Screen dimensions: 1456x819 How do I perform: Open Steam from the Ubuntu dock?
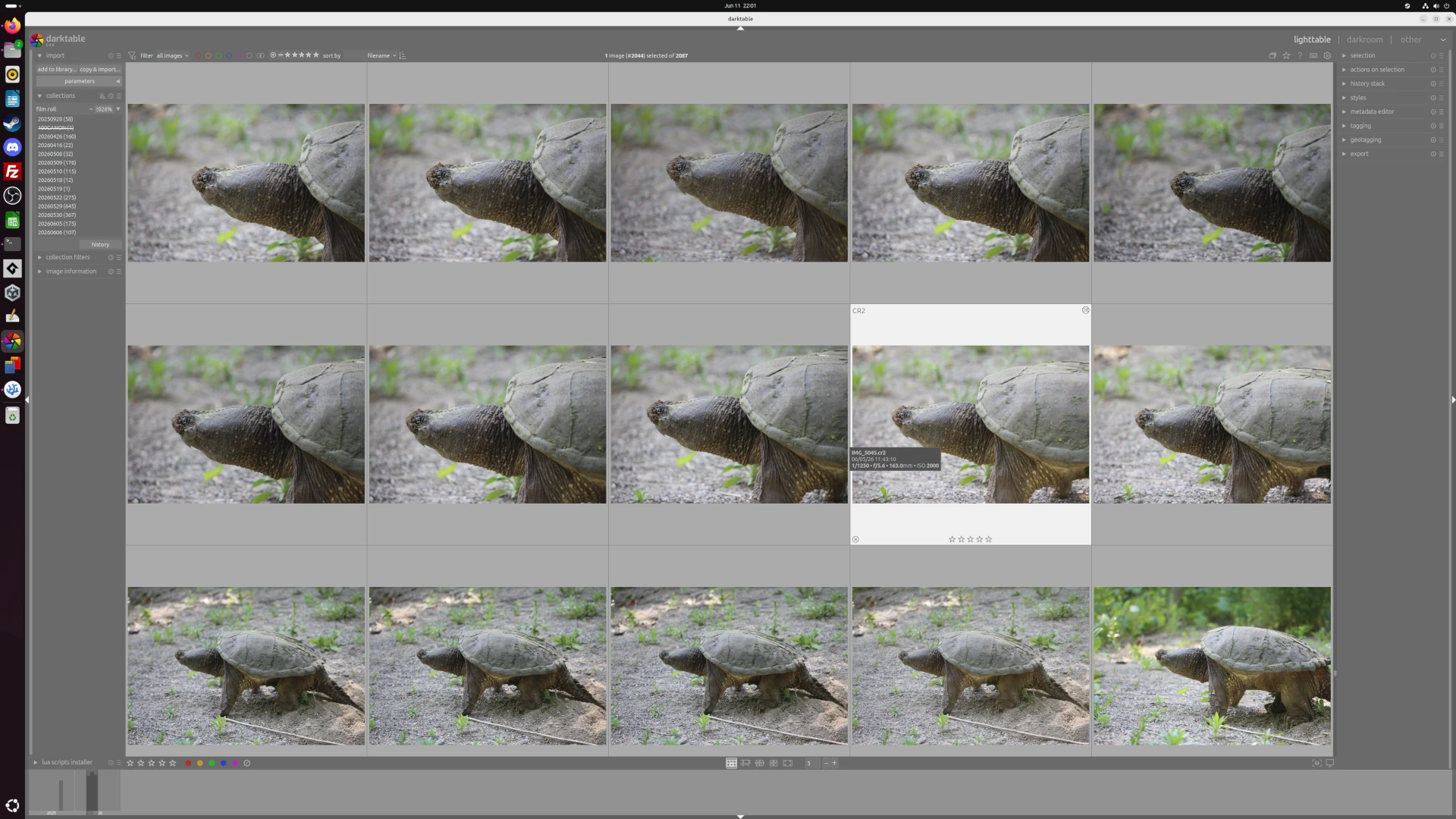tap(12, 123)
